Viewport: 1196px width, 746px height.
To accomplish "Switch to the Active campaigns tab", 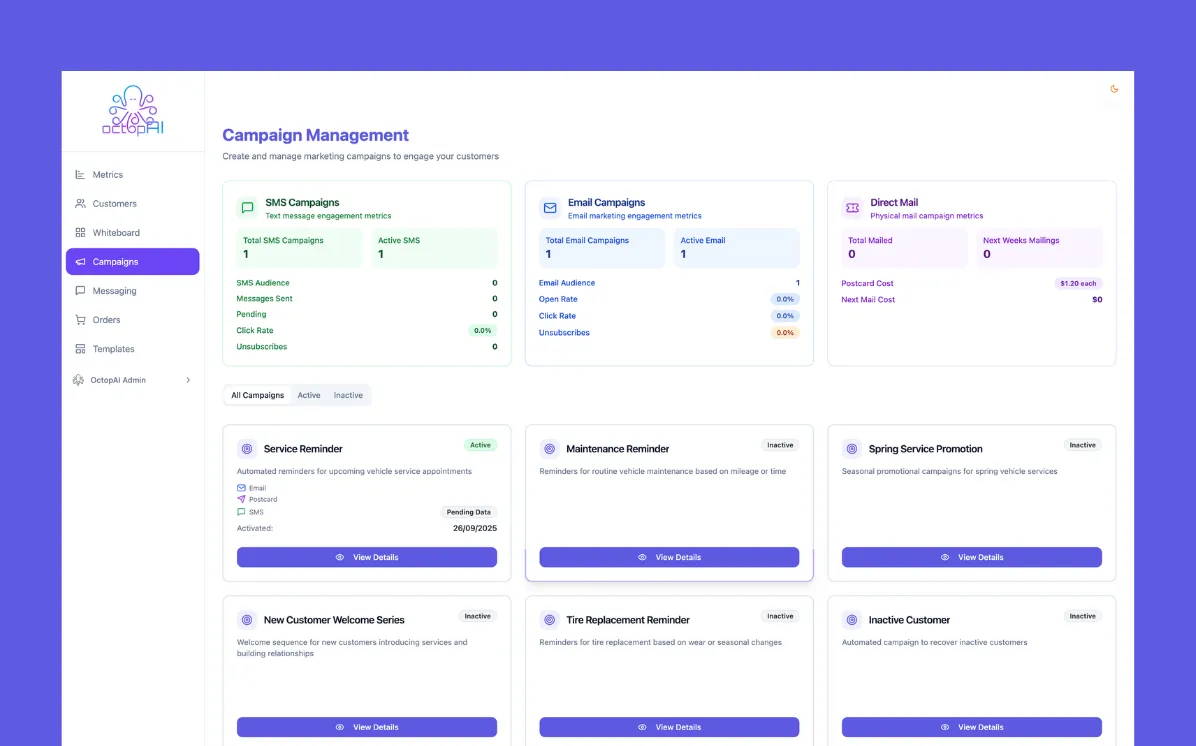I will tap(308, 395).
